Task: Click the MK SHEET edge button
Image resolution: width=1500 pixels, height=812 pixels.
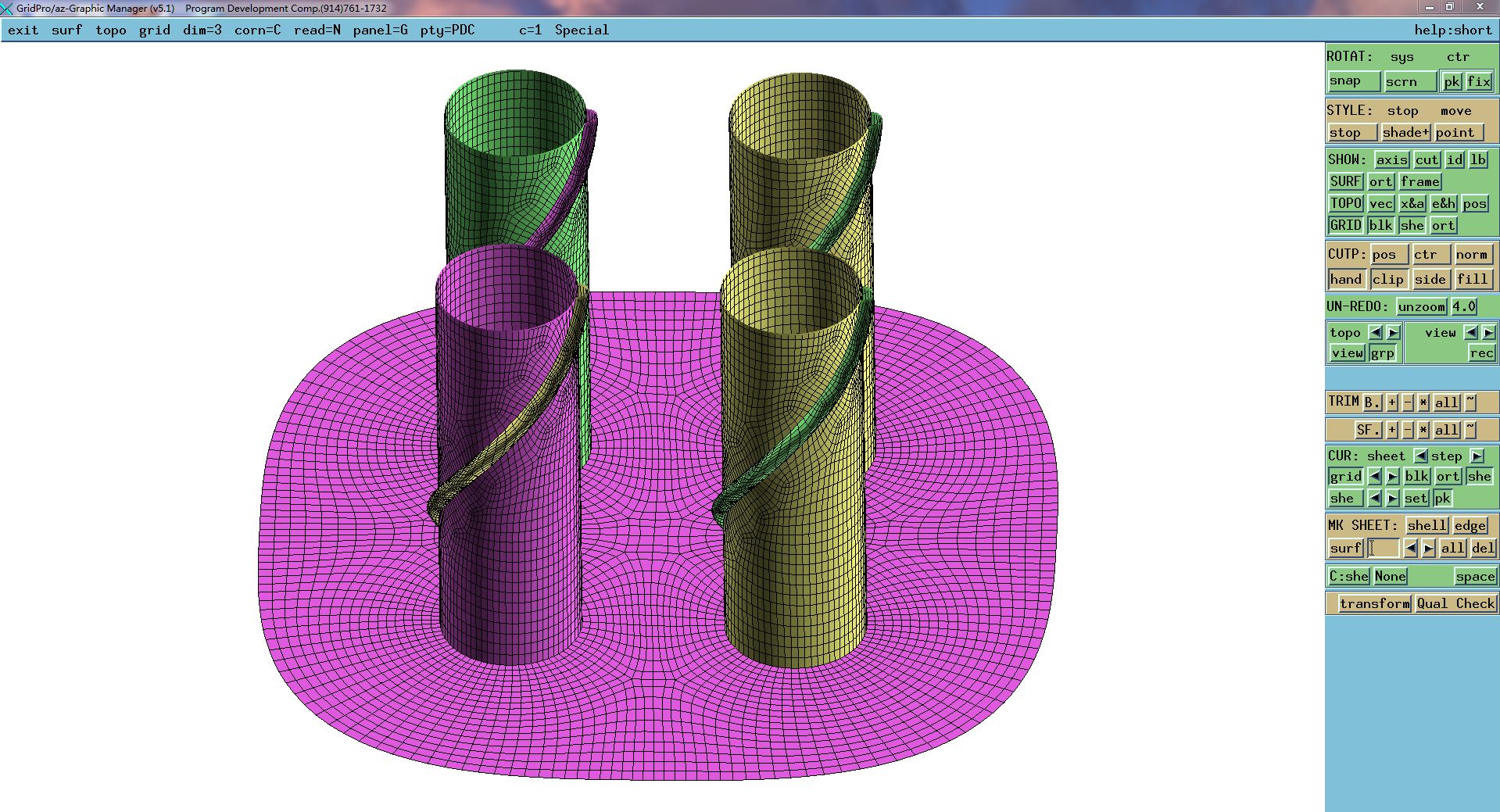Action: click(x=1470, y=525)
